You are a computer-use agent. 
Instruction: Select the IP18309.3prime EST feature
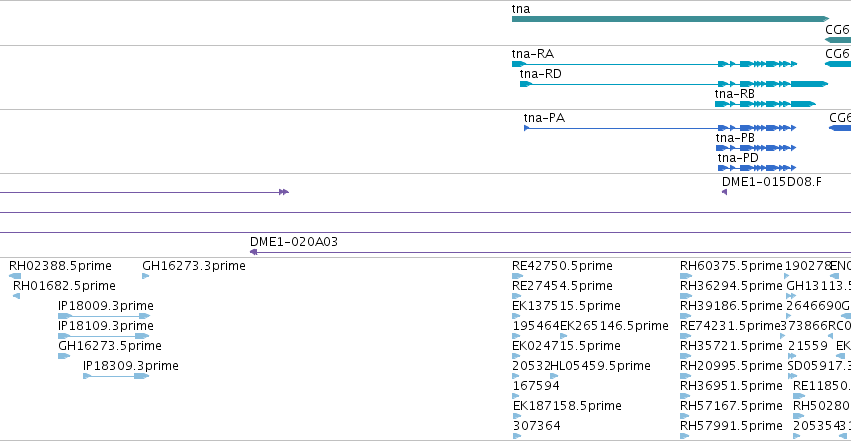pyautogui.click(x=116, y=376)
